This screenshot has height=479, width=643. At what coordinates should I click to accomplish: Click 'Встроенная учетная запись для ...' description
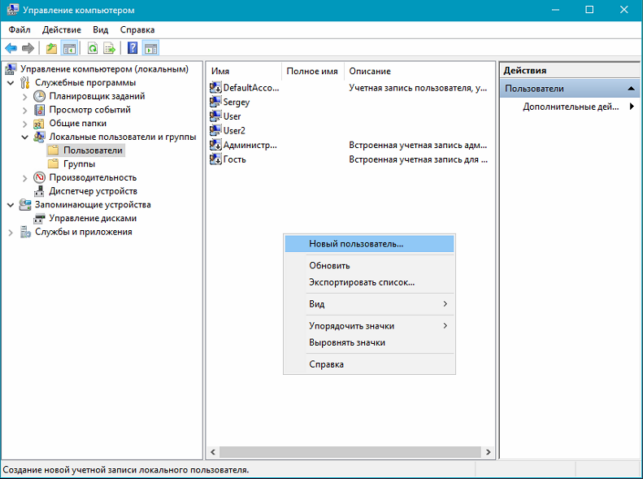(418, 159)
